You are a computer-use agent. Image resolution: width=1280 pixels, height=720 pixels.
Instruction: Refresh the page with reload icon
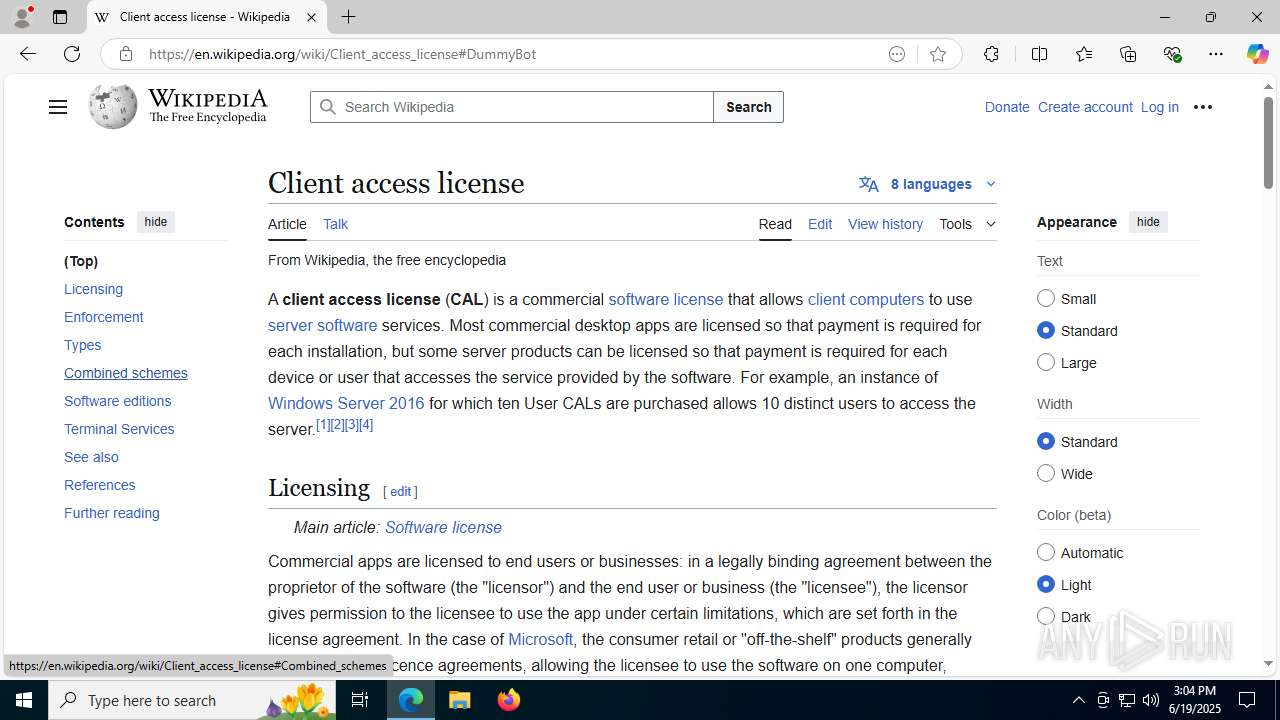(x=72, y=54)
